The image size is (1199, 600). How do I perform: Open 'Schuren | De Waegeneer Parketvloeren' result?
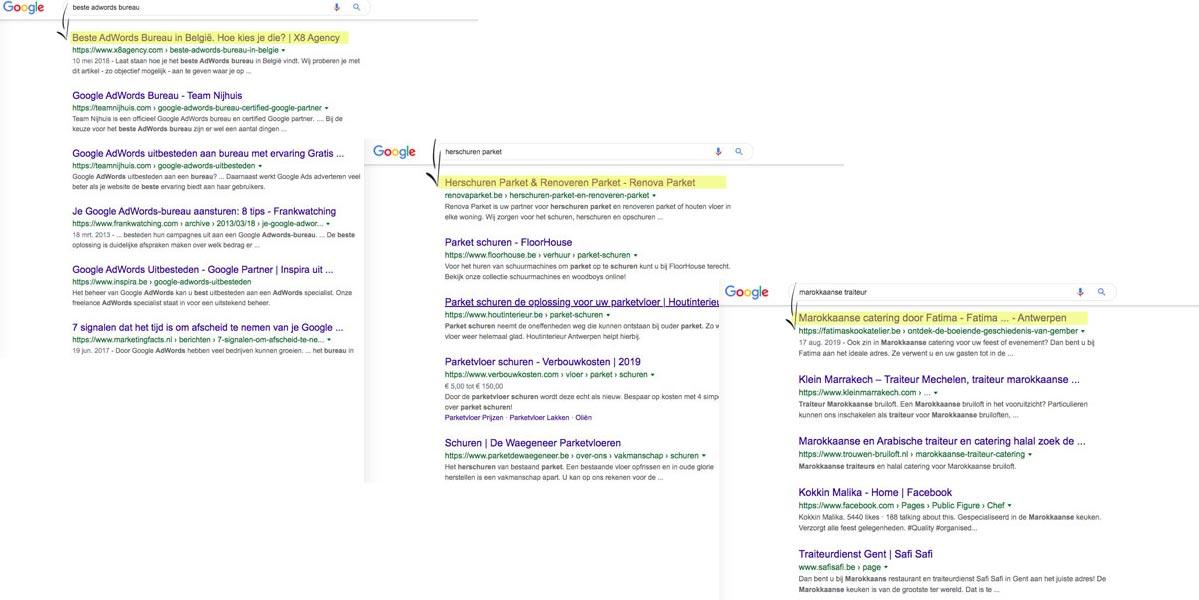click(x=532, y=443)
